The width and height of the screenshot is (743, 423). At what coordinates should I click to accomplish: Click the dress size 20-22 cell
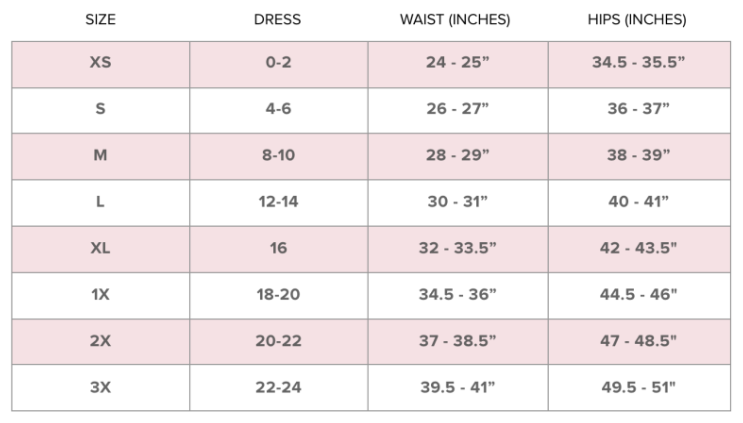point(278,341)
